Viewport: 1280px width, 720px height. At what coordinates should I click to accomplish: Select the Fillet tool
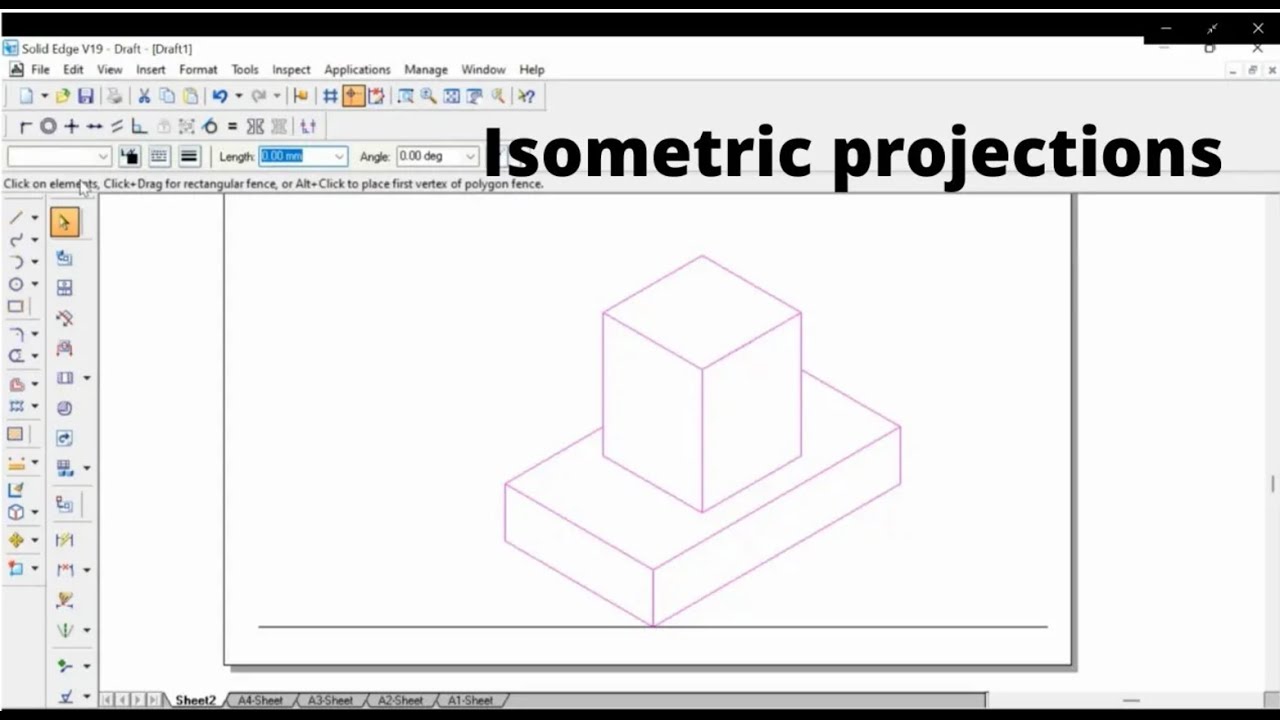click(x=15, y=334)
